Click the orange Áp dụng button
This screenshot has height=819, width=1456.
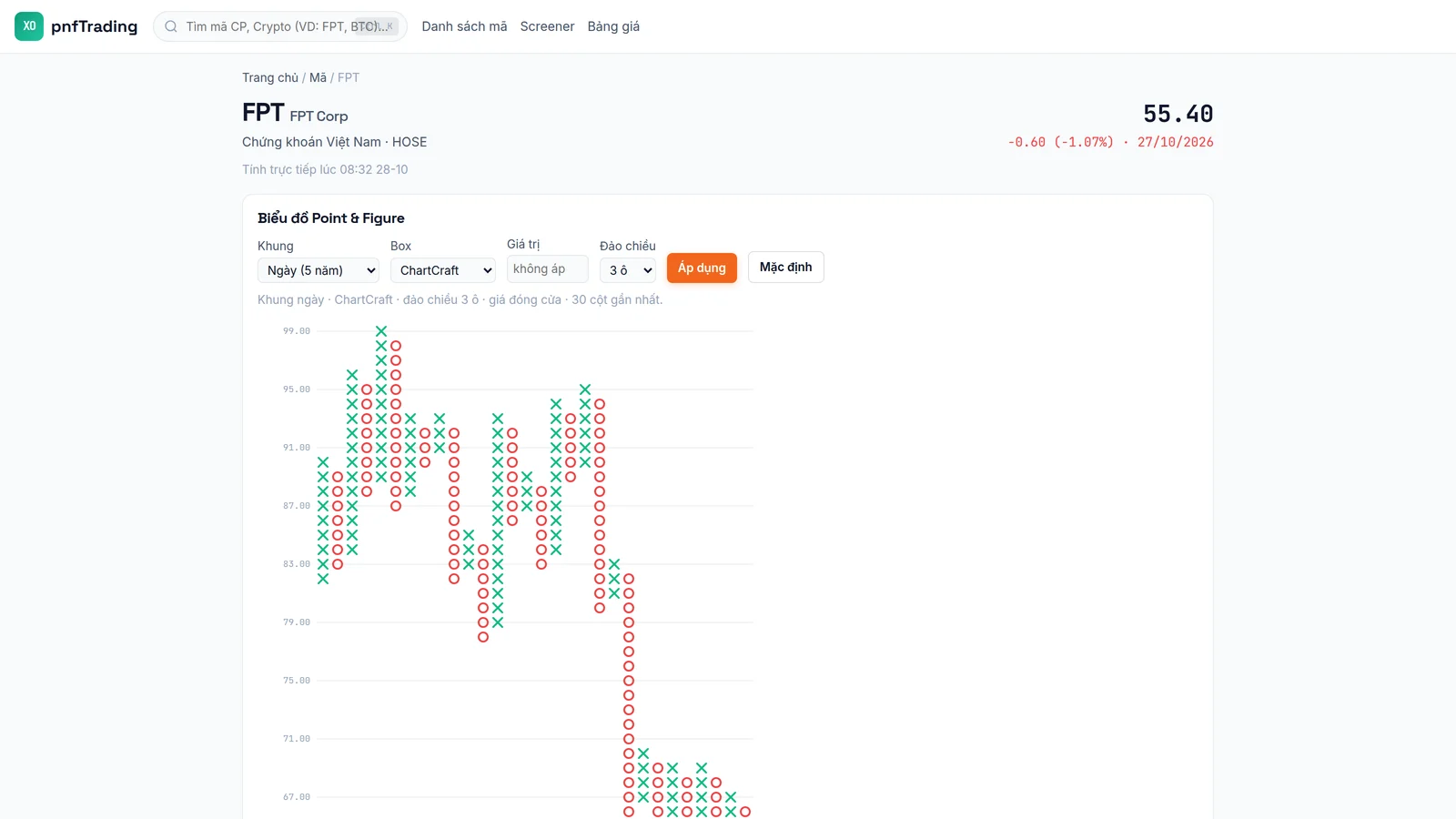(x=702, y=268)
